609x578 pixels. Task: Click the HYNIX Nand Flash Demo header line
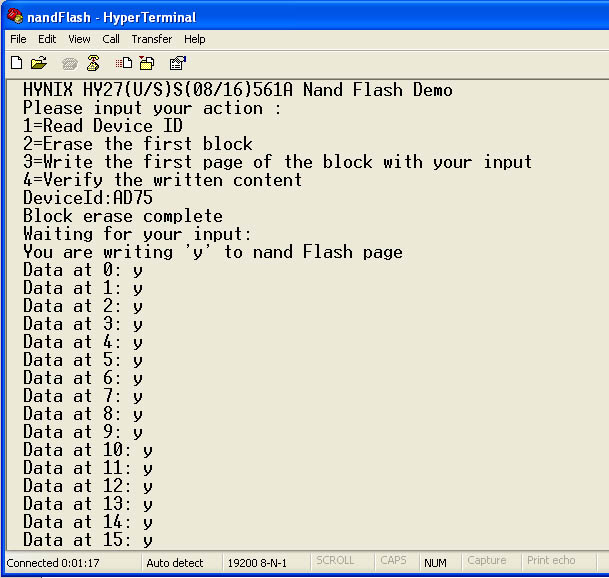click(x=238, y=90)
